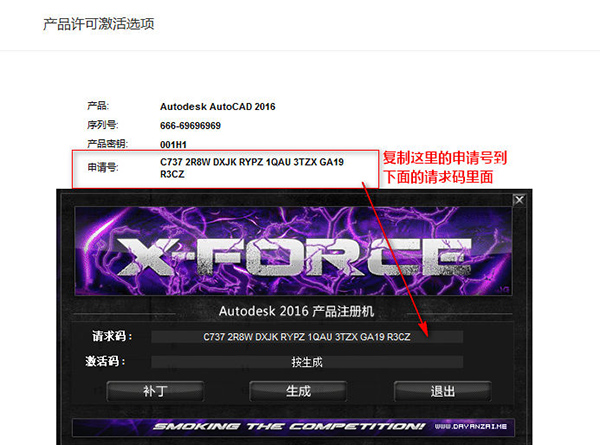This screenshot has width=600, height=445.
Task: Click the 退出 button
Action: (x=442, y=391)
